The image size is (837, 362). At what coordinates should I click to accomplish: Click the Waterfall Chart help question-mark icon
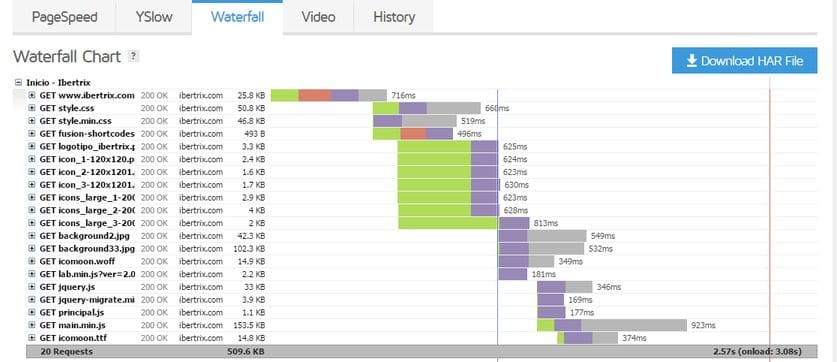133,56
